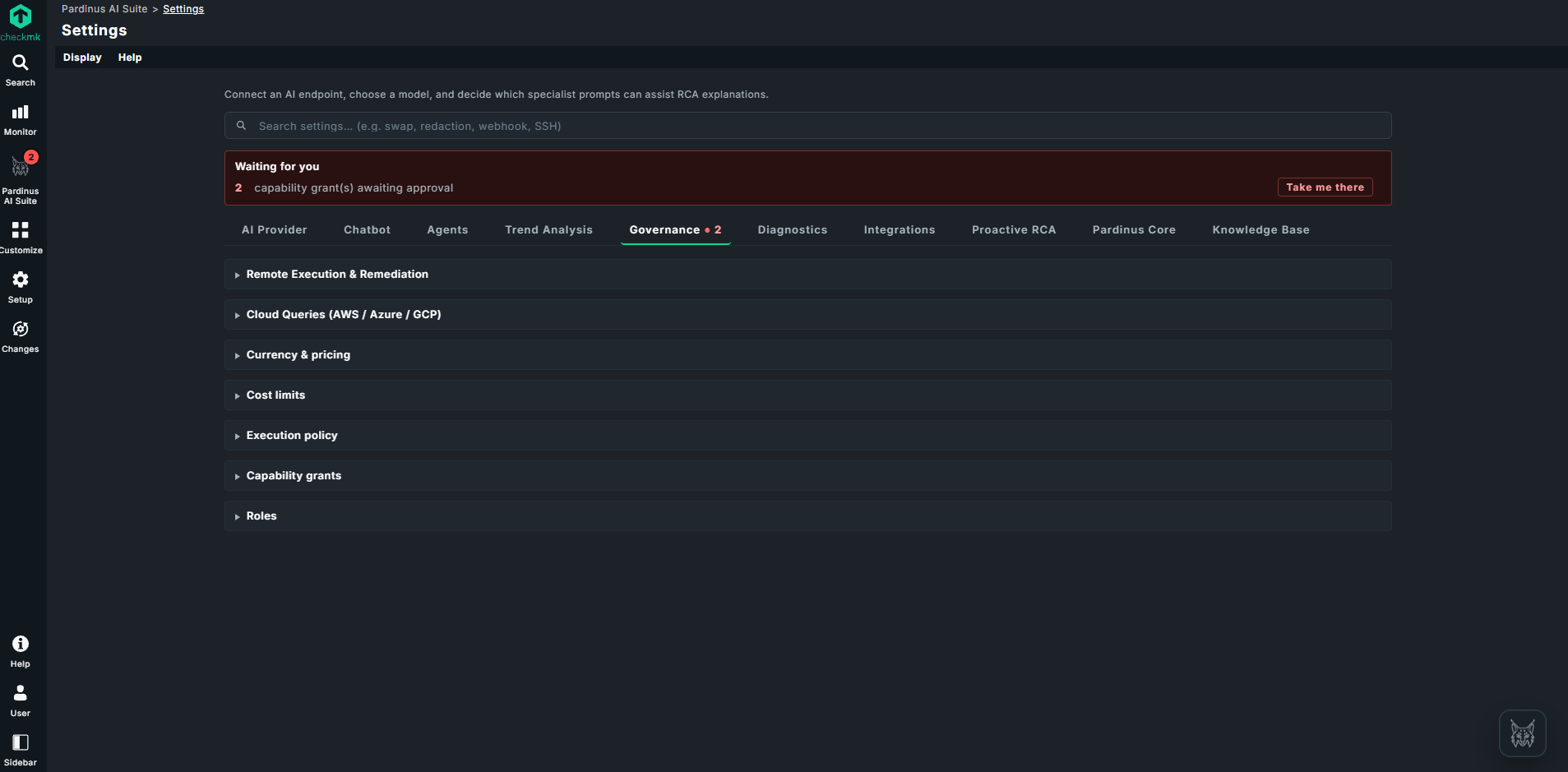The height and width of the screenshot is (772, 1568).
Task: Switch to the Trend Analysis tab
Action: (548, 230)
